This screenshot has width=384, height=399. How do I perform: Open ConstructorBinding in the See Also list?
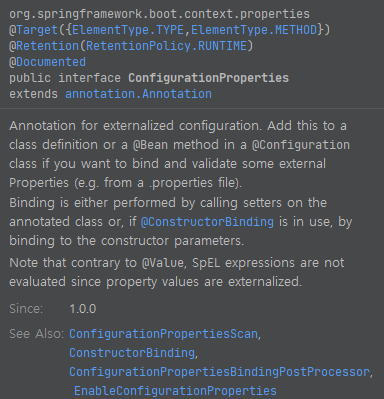point(132,353)
